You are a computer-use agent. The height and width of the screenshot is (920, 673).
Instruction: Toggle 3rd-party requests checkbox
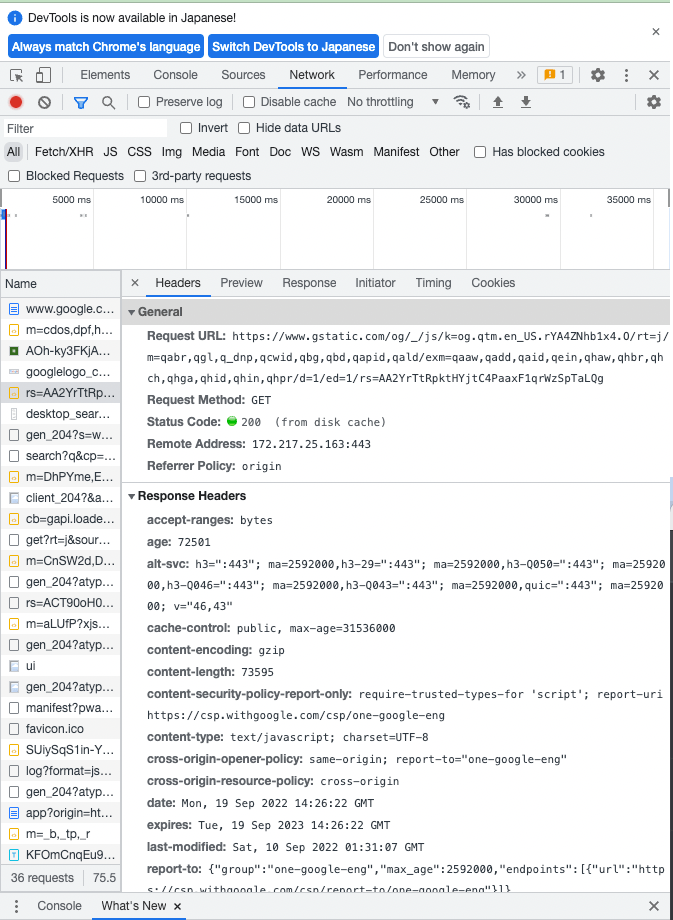click(x=140, y=176)
